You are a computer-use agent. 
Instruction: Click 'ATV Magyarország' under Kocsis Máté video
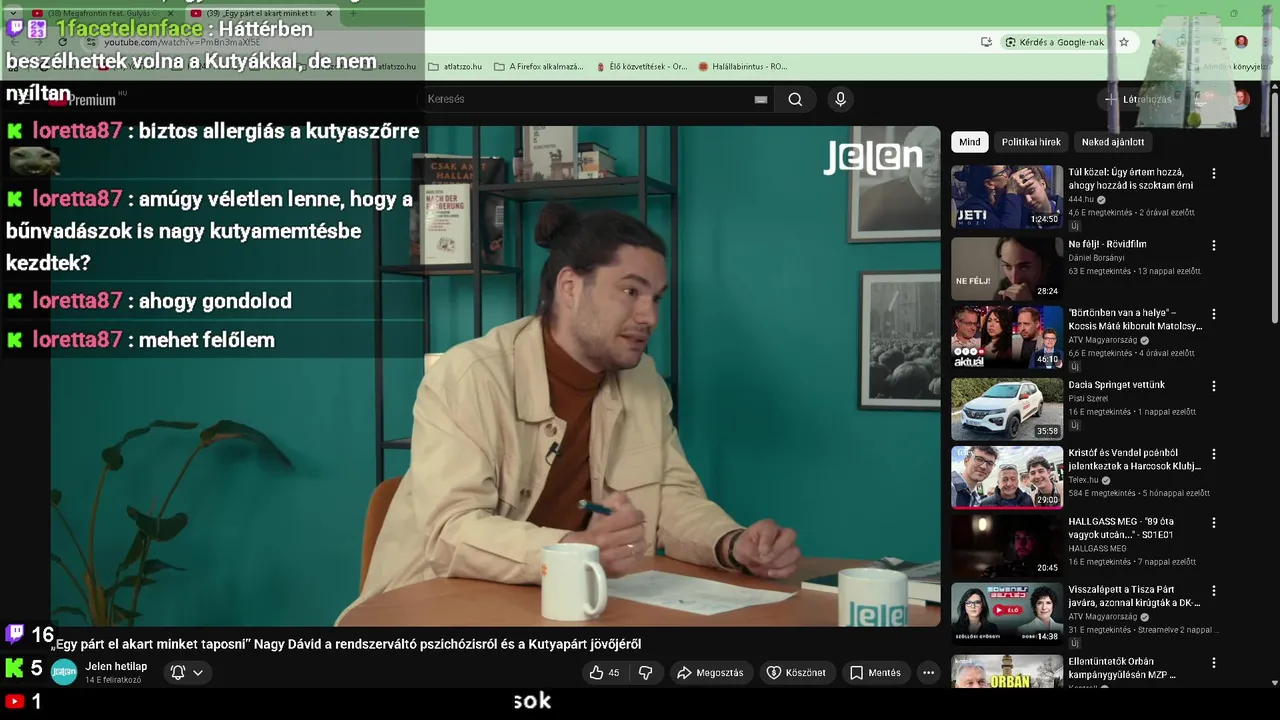point(1104,340)
